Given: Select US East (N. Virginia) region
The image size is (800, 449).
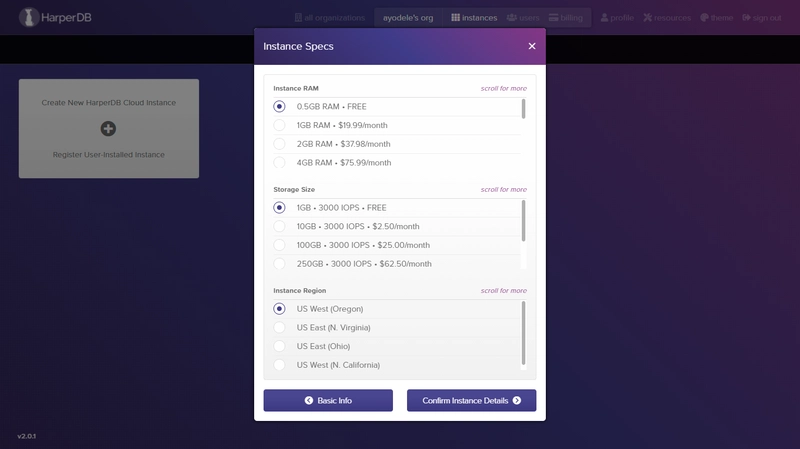Looking at the screenshot, I should coord(396,328).
